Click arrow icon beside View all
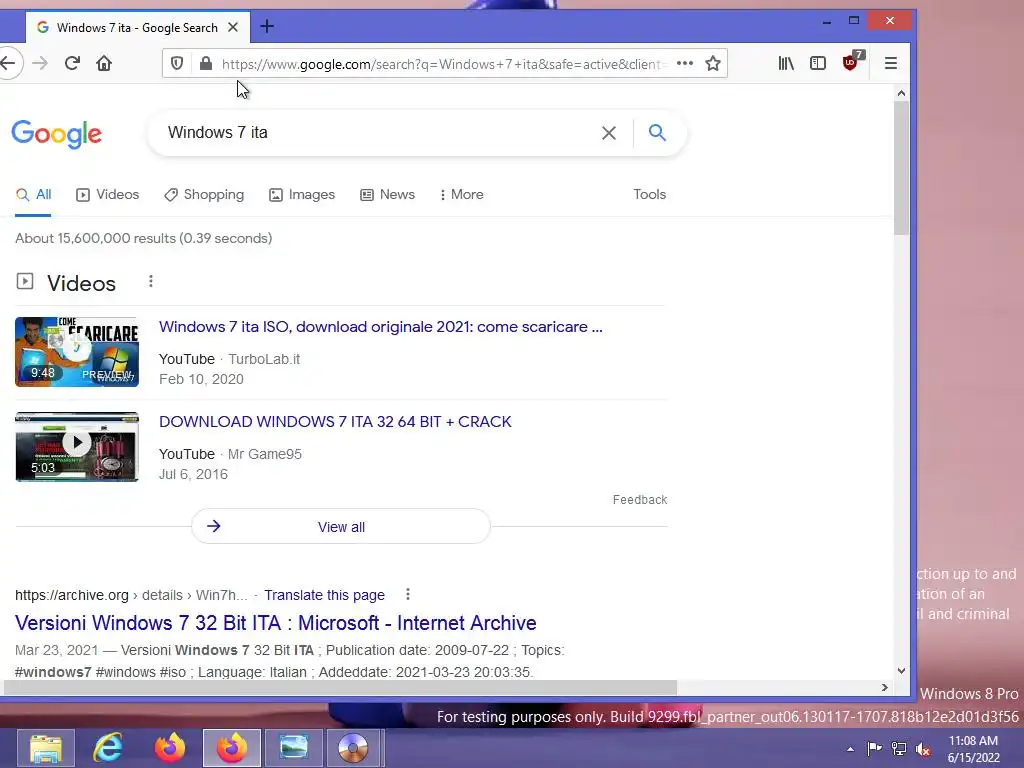 (214, 526)
